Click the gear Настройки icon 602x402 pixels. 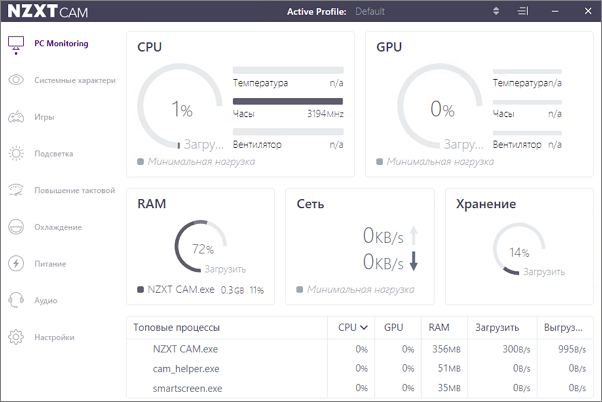coord(16,337)
